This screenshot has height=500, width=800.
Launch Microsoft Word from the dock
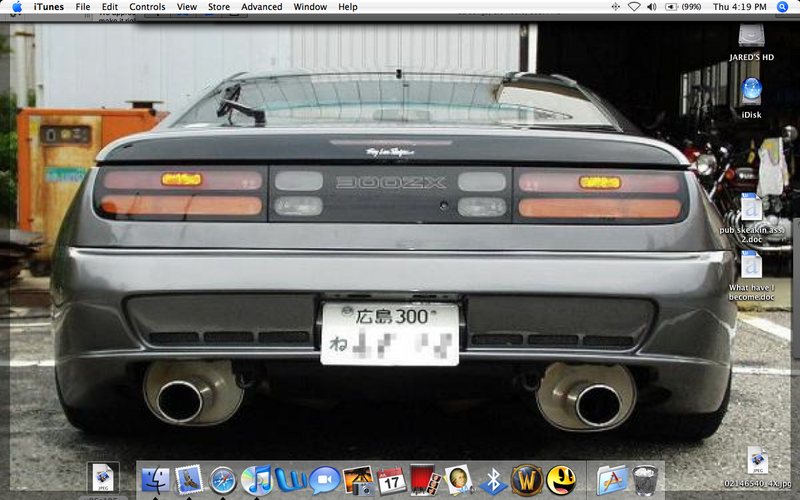click(291, 480)
